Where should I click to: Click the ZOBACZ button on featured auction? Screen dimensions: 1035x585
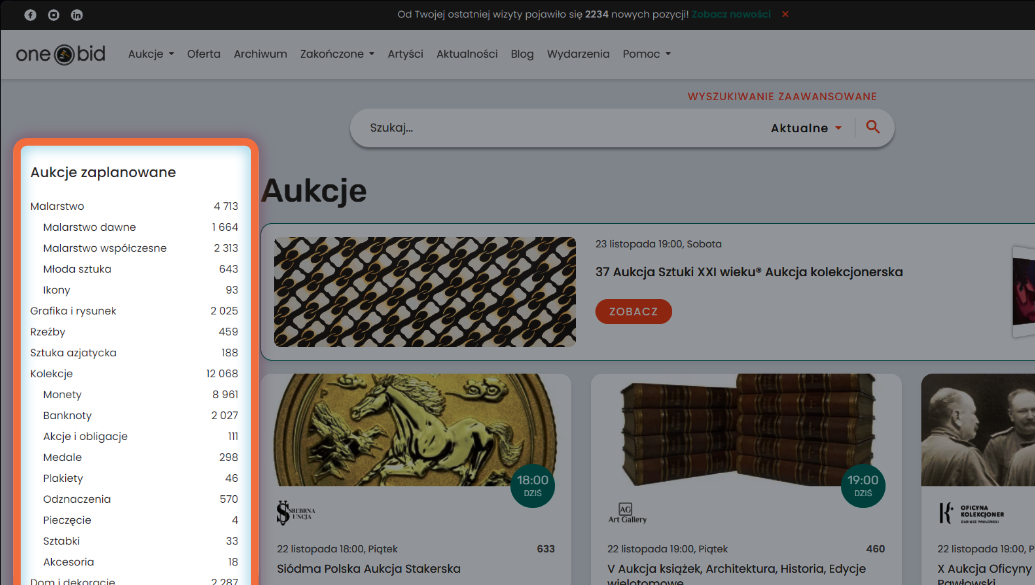[633, 312]
